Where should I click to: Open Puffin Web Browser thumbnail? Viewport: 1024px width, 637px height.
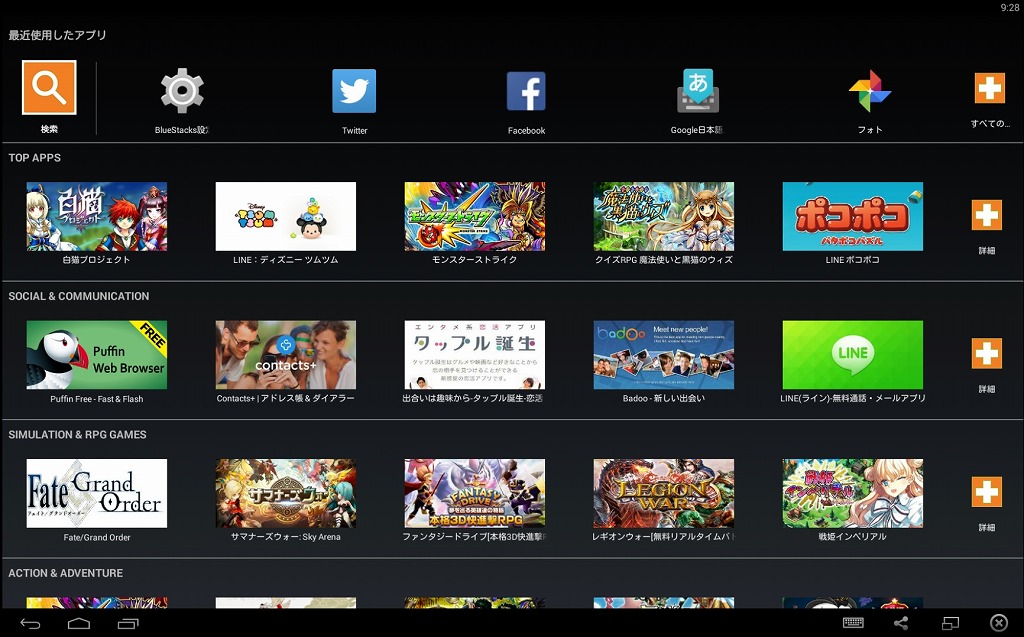tap(97, 355)
